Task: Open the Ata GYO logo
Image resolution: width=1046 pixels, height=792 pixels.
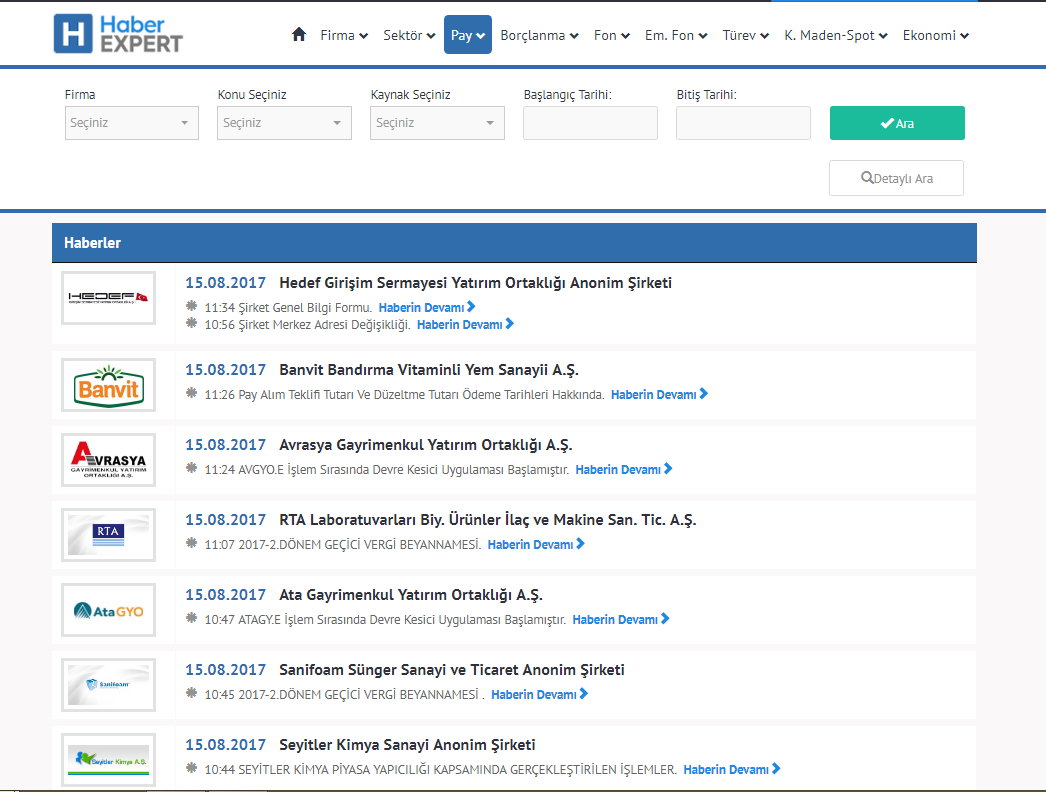Action: click(108, 610)
